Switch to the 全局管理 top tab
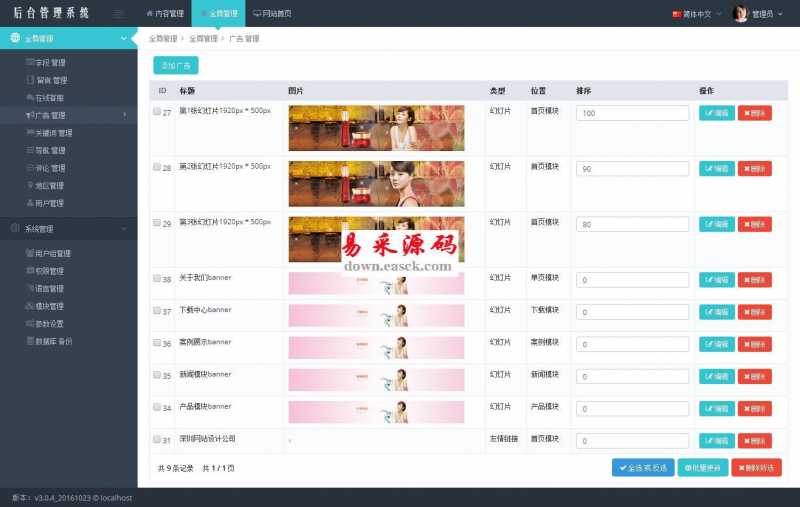The width and height of the screenshot is (800, 507). (218, 14)
